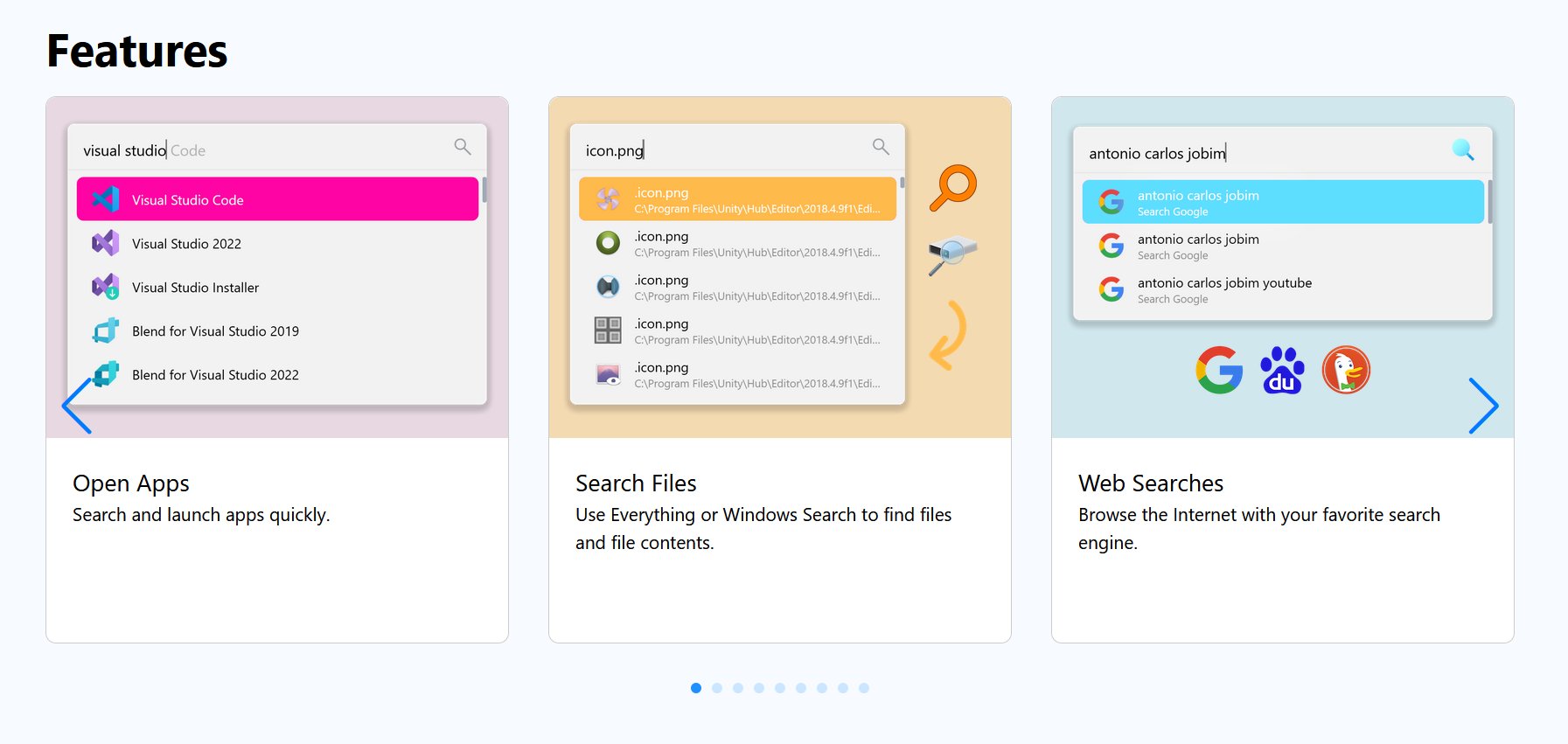Select Blend for Visual Studio 2019 text
The height and width of the screenshot is (744, 1568).
[215, 331]
